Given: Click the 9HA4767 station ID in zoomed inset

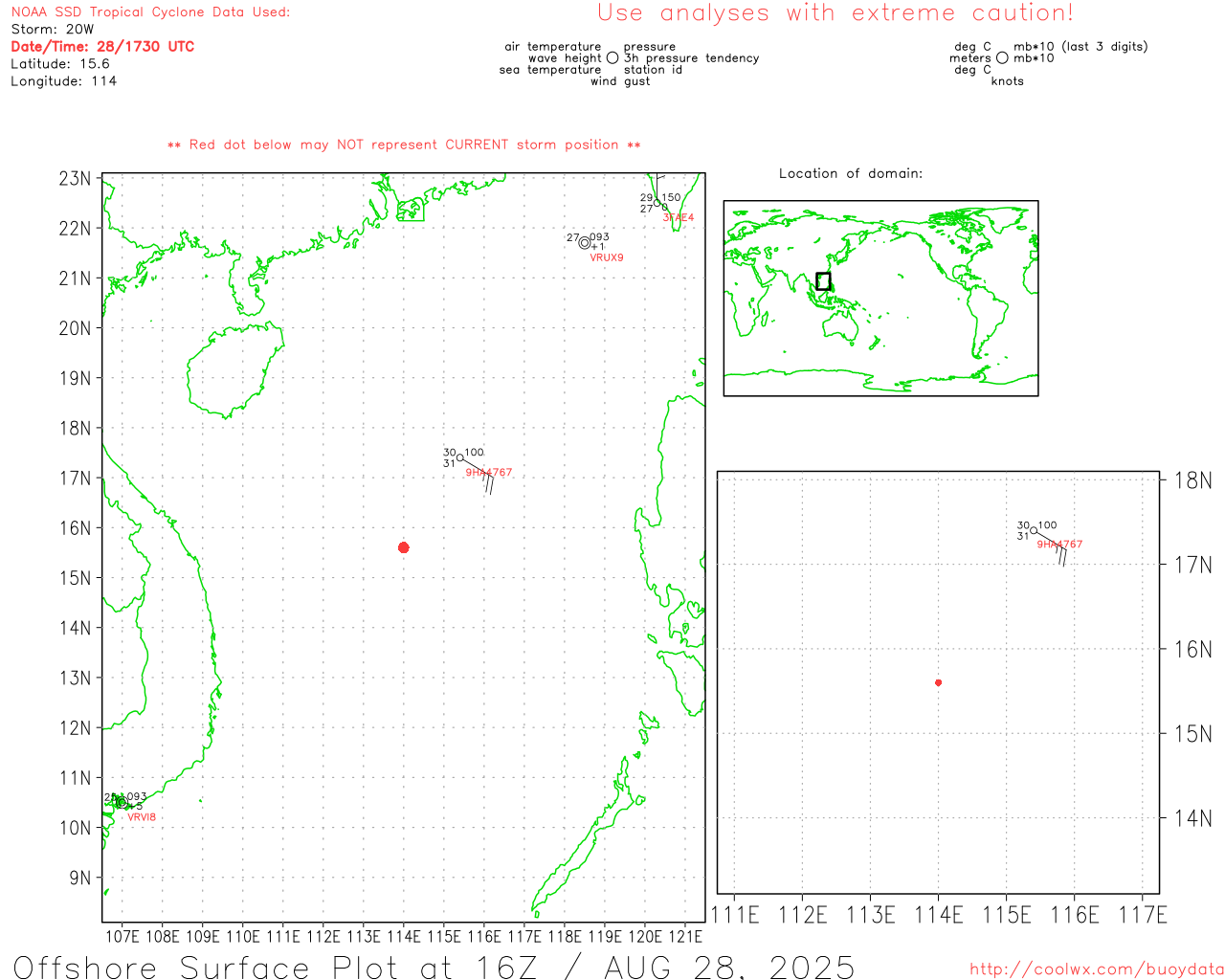Looking at the screenshot, I should [1059, 545].
